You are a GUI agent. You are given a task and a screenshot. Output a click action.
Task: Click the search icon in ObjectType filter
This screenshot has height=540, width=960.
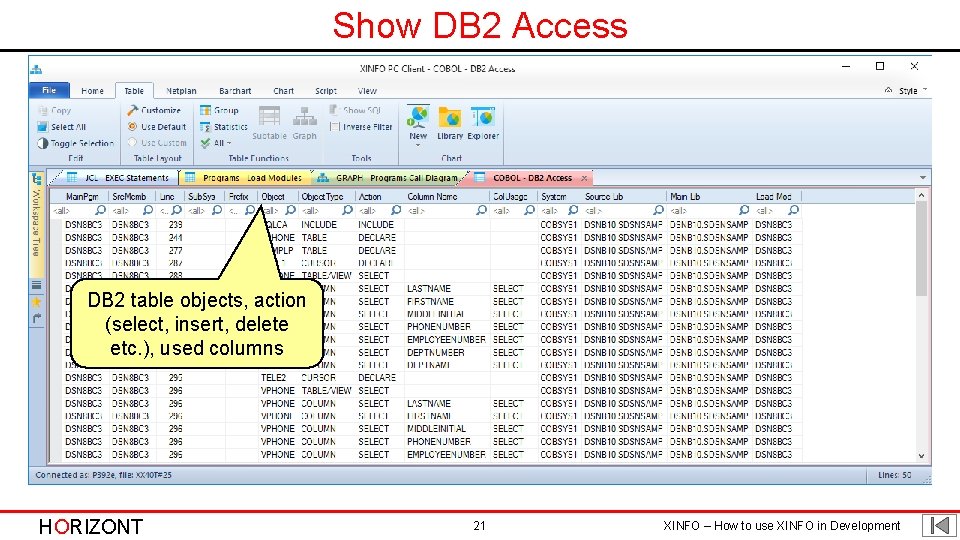pyautogui.click(x=347, y=210)
